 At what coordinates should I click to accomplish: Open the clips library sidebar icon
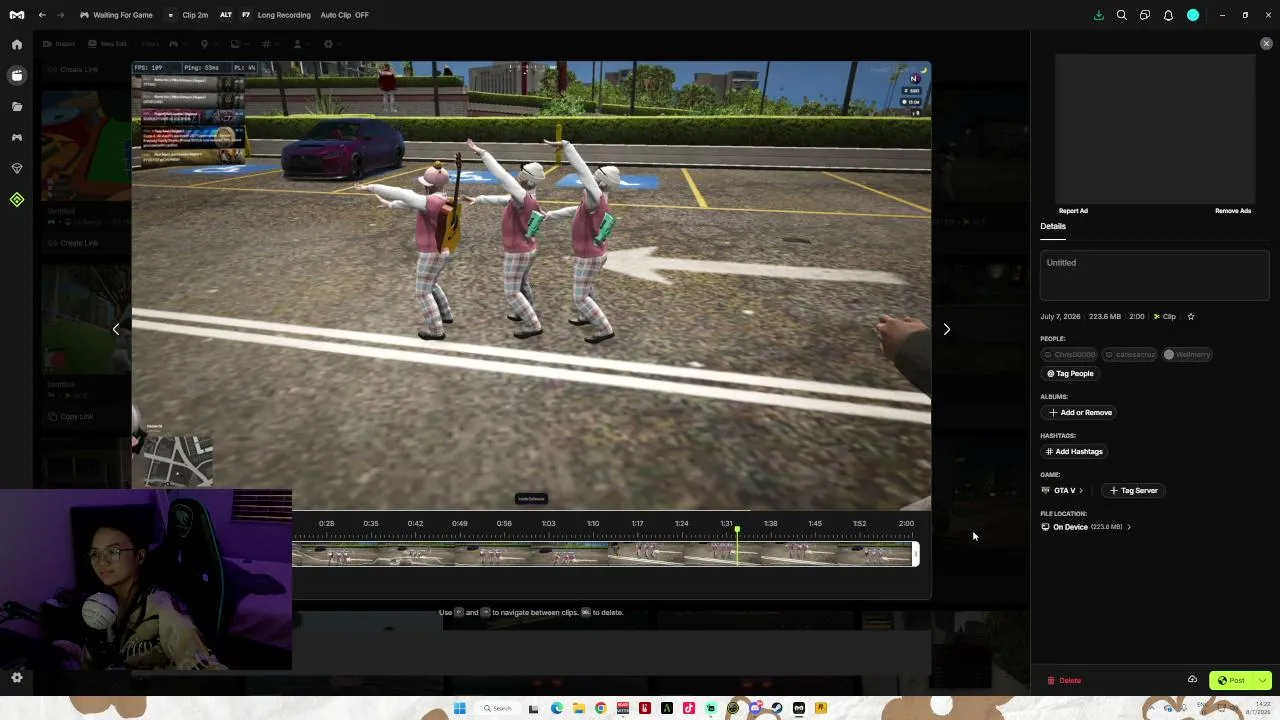17,75
